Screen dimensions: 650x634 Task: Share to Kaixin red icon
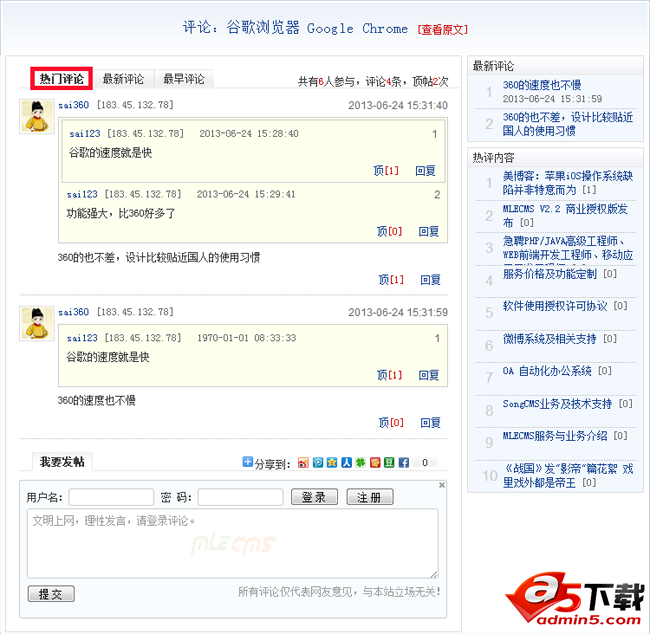point(375,463)
